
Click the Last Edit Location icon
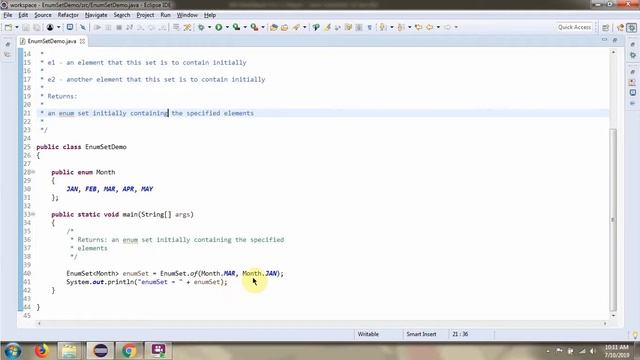click(x=418, y=27)
